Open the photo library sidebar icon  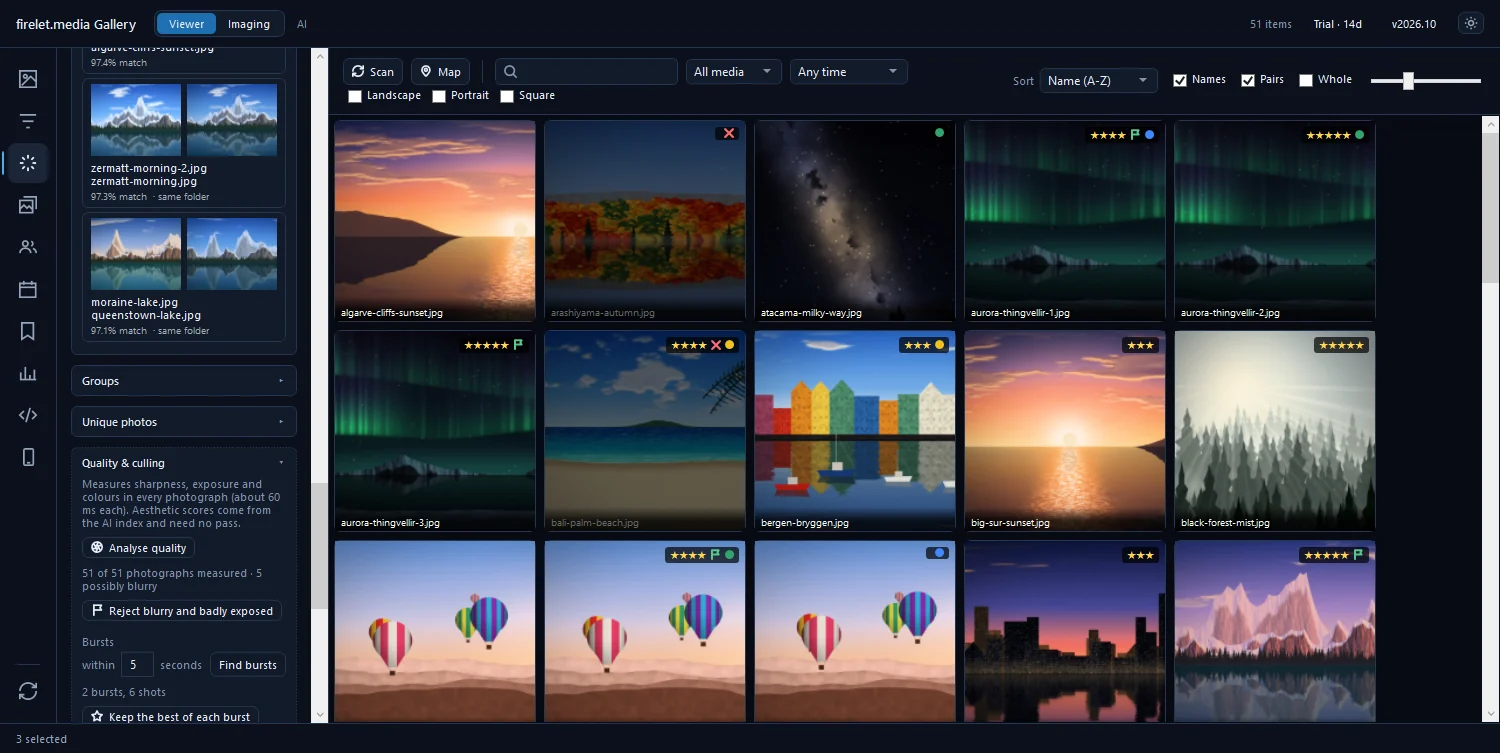pyautogui.click(x=28, y=79)
